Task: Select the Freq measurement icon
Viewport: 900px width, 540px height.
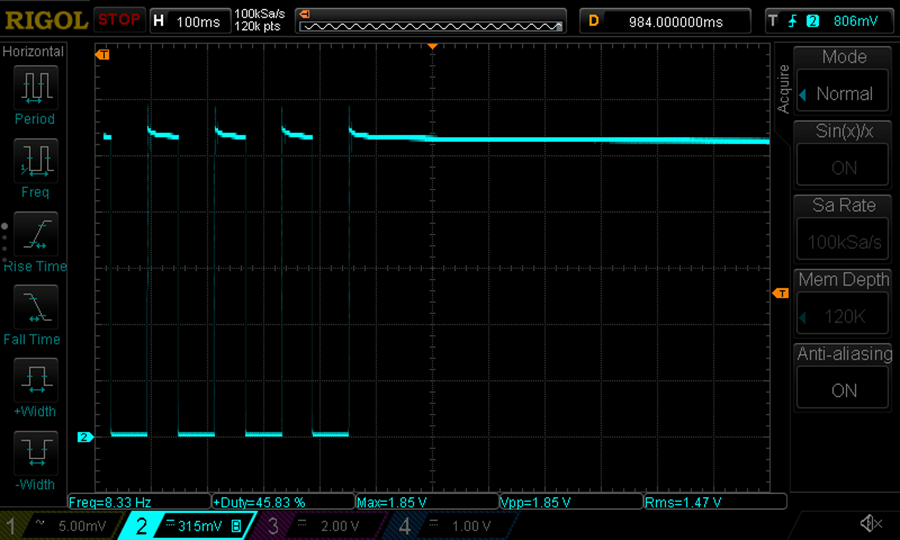Action: click(x=36, y=160)
